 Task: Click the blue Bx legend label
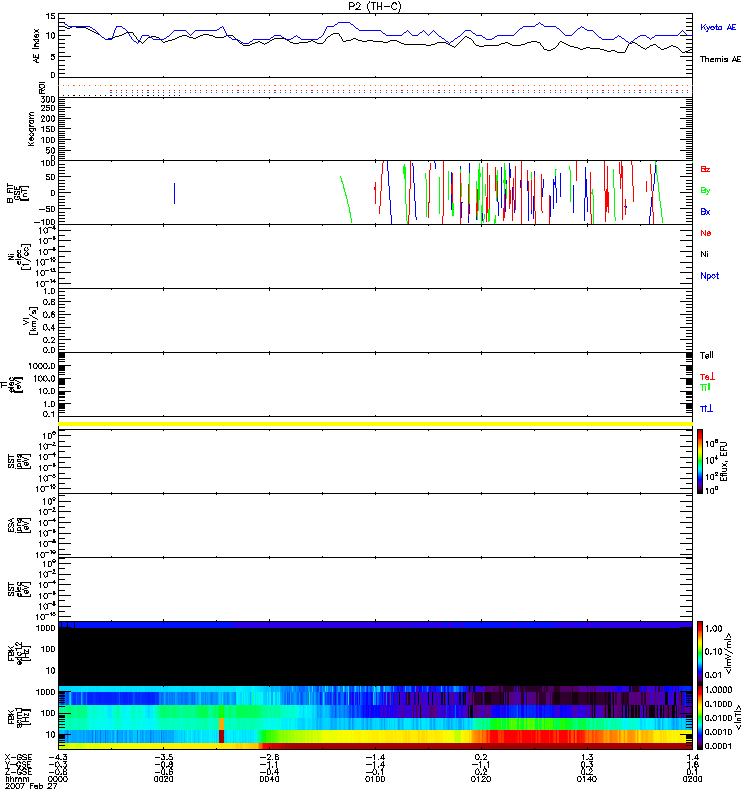pyautogui.click(x=705, y=211)
